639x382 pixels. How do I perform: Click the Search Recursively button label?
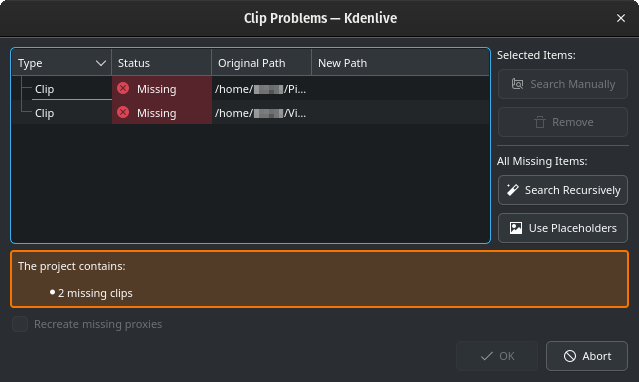pos(573,190)
